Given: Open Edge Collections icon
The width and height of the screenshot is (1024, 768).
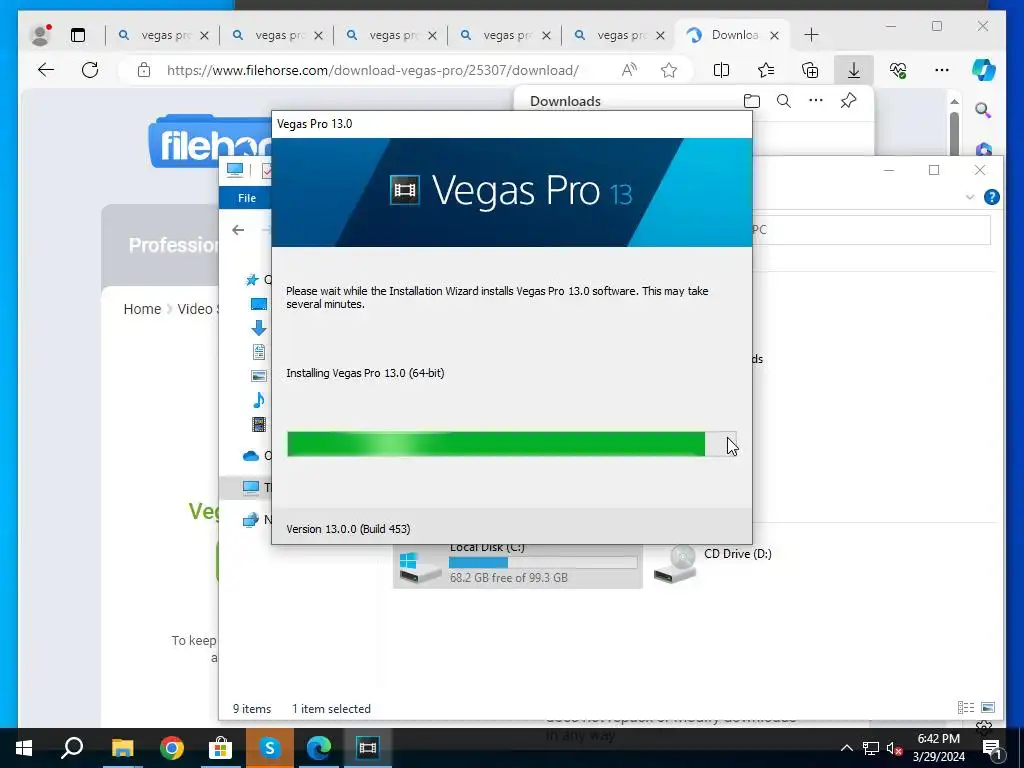Looking at the screenshot, I should (810, 70).
